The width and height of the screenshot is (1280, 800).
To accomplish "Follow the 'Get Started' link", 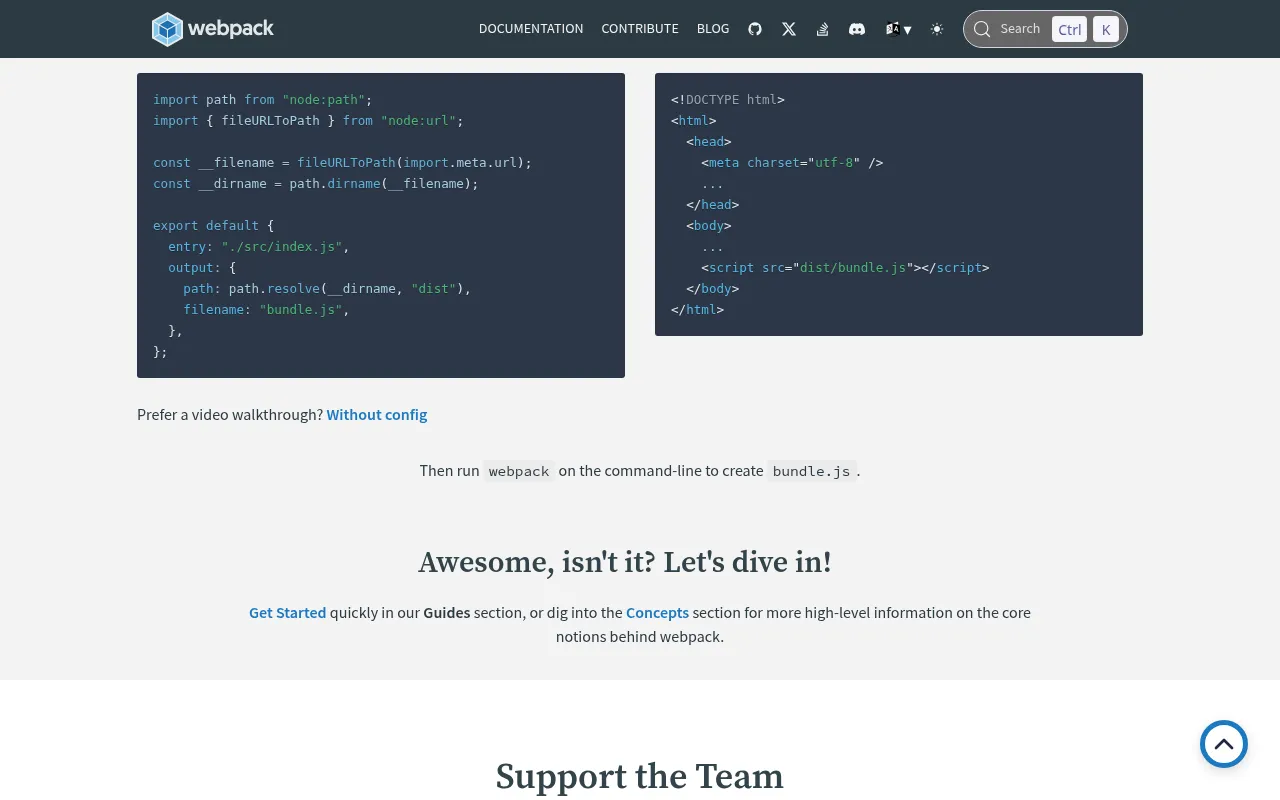I will [x=288, y=612].
